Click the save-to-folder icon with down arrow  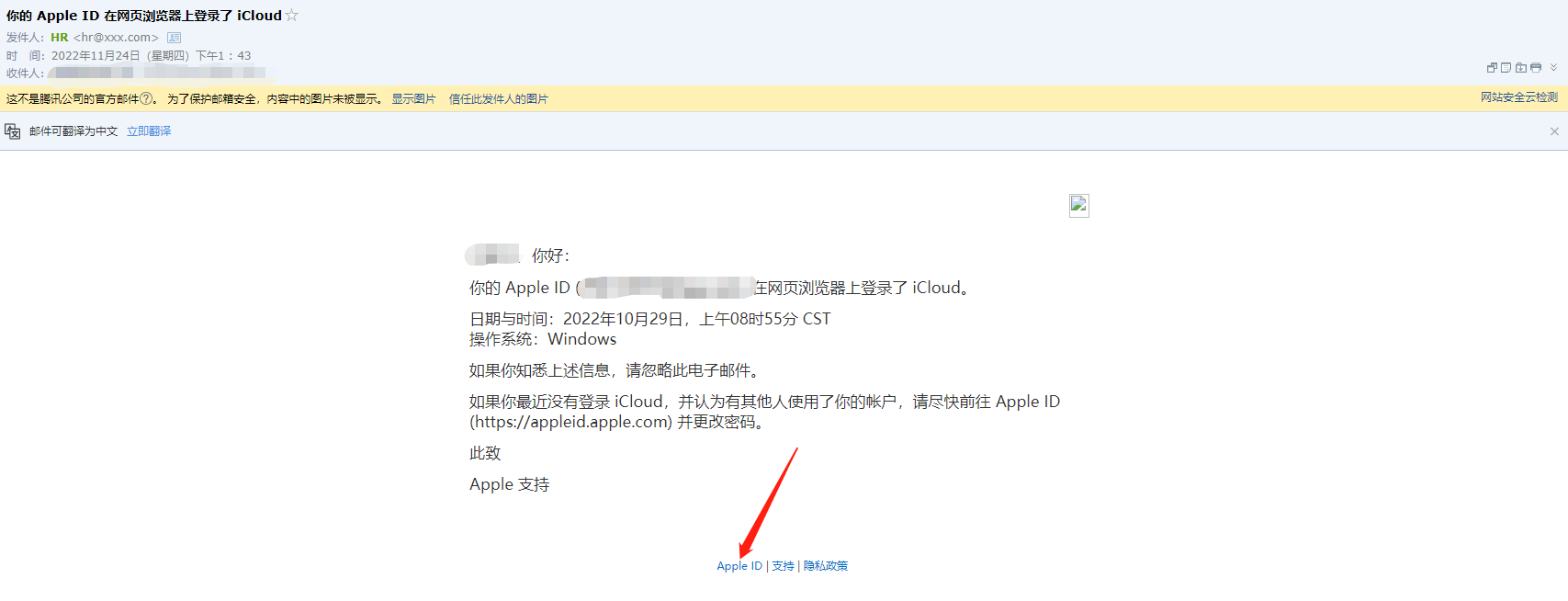pos(1521,68)
